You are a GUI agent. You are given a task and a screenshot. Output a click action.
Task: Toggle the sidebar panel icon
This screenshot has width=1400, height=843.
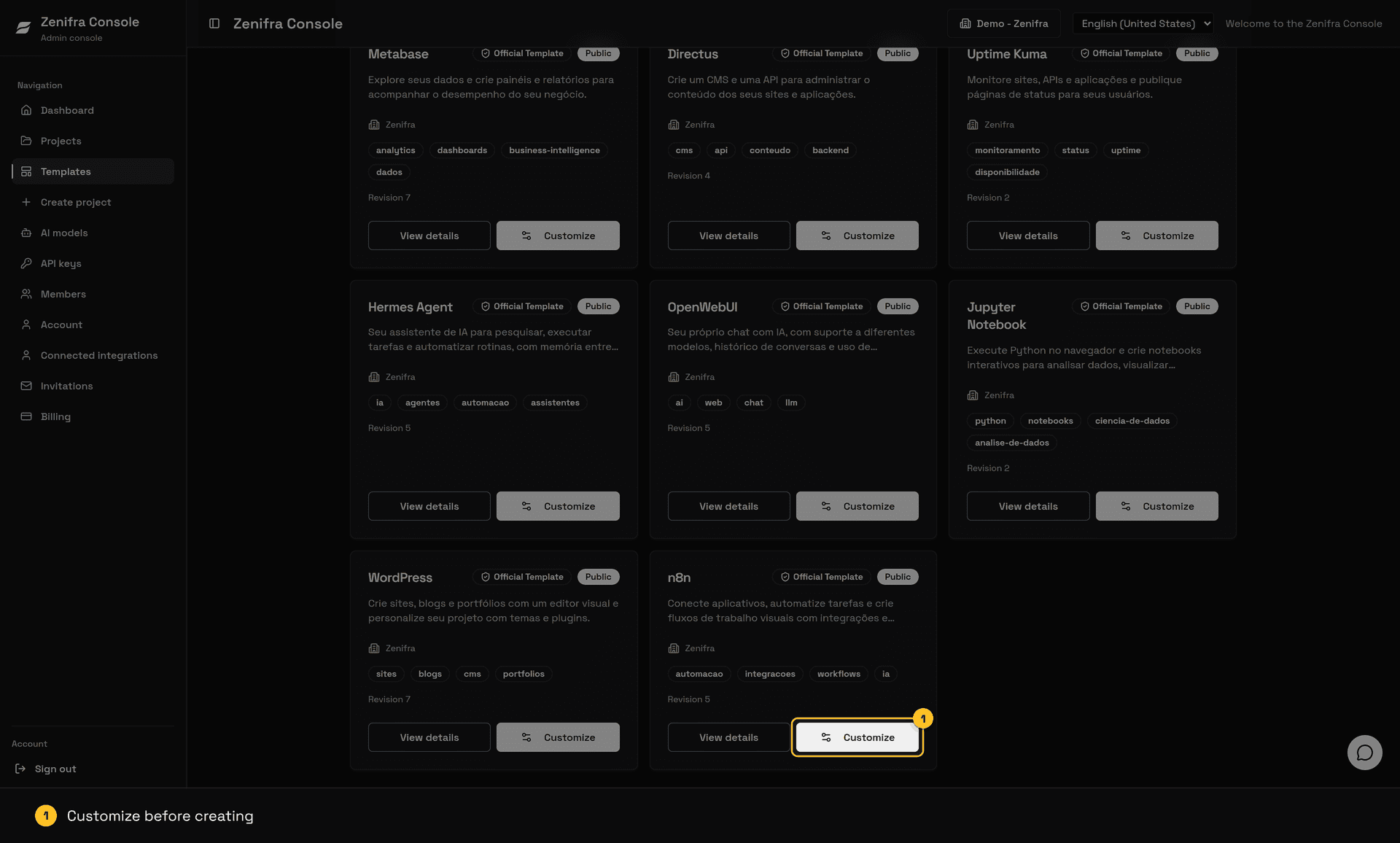tap(214, 23)
